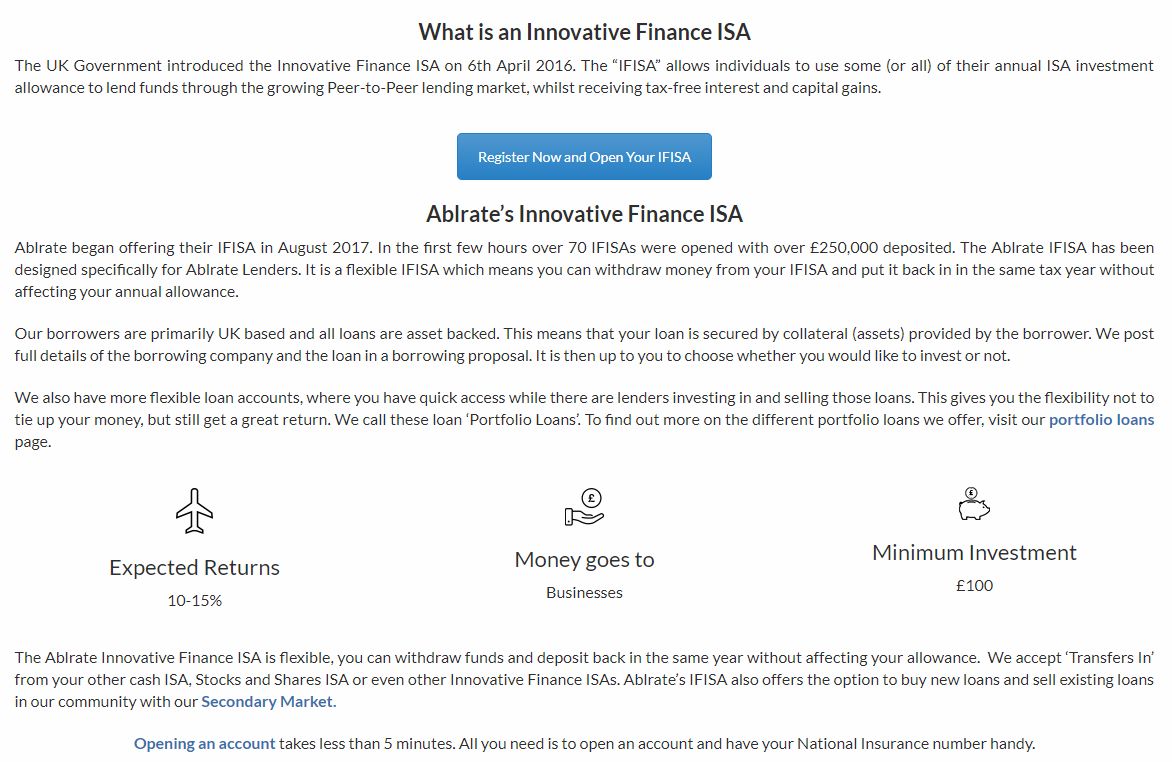Viewport: 1172px width, 762px height.
Task: Click the What is an Innovative Finance ISA heading
Action: click(x=584, y=32)
